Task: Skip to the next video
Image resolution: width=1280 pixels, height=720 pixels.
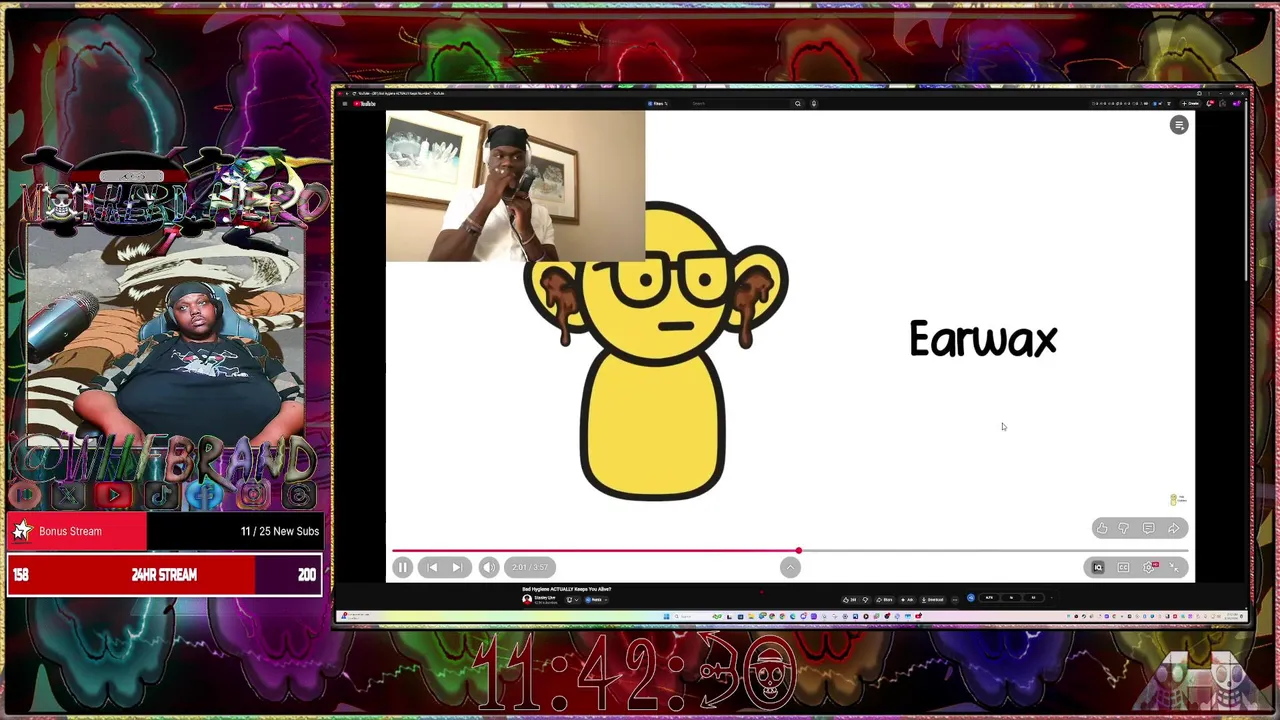Action: [457, 567]
